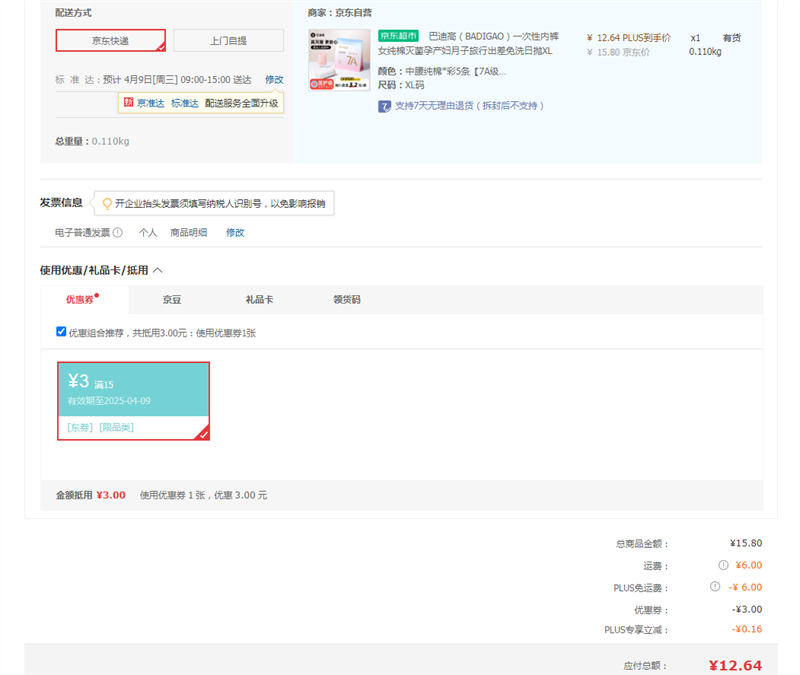
Task: Click the 7-day return policy shield icon
Action: click(384, 106)
